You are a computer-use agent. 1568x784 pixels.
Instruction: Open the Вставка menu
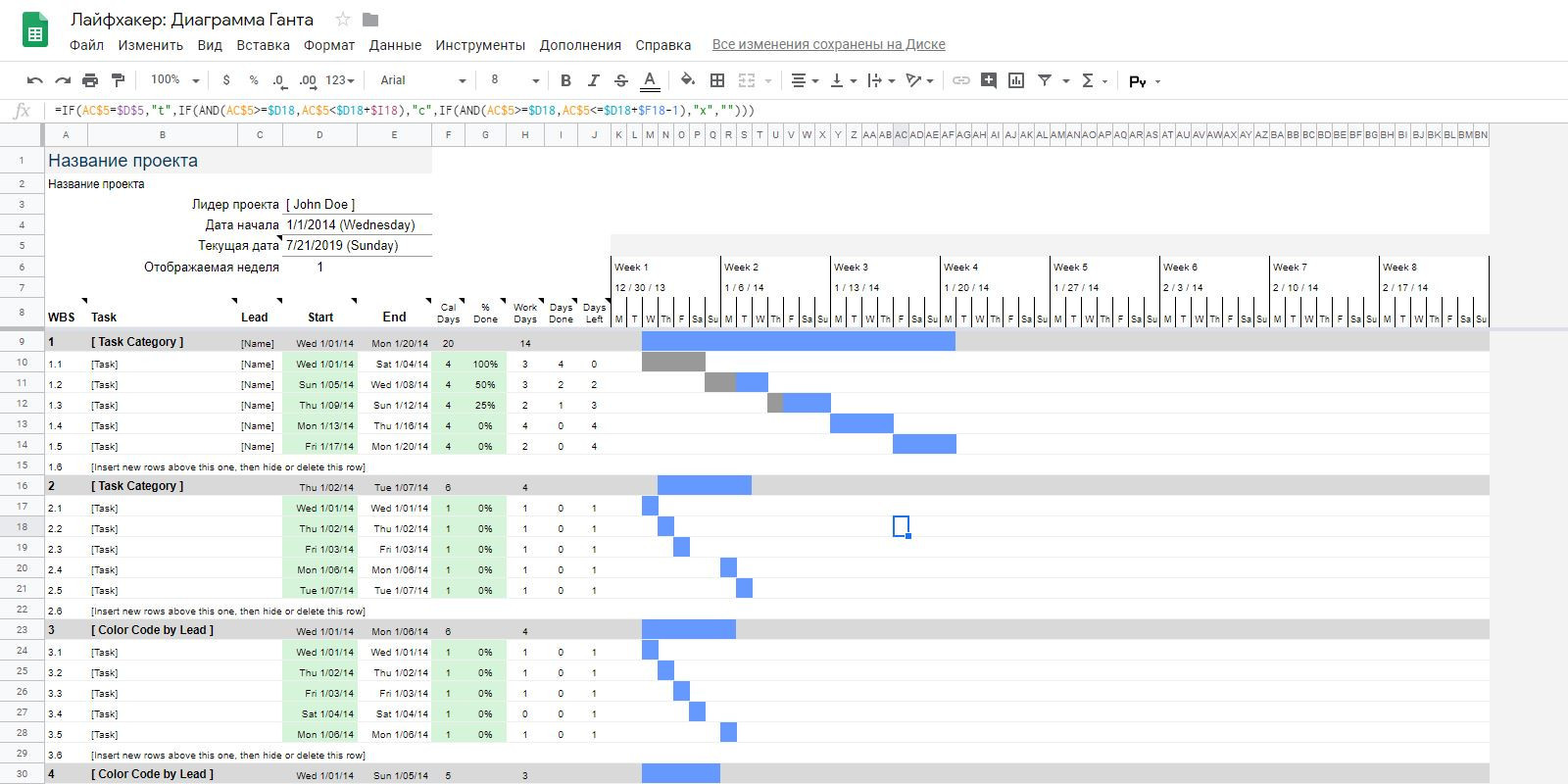263,45
